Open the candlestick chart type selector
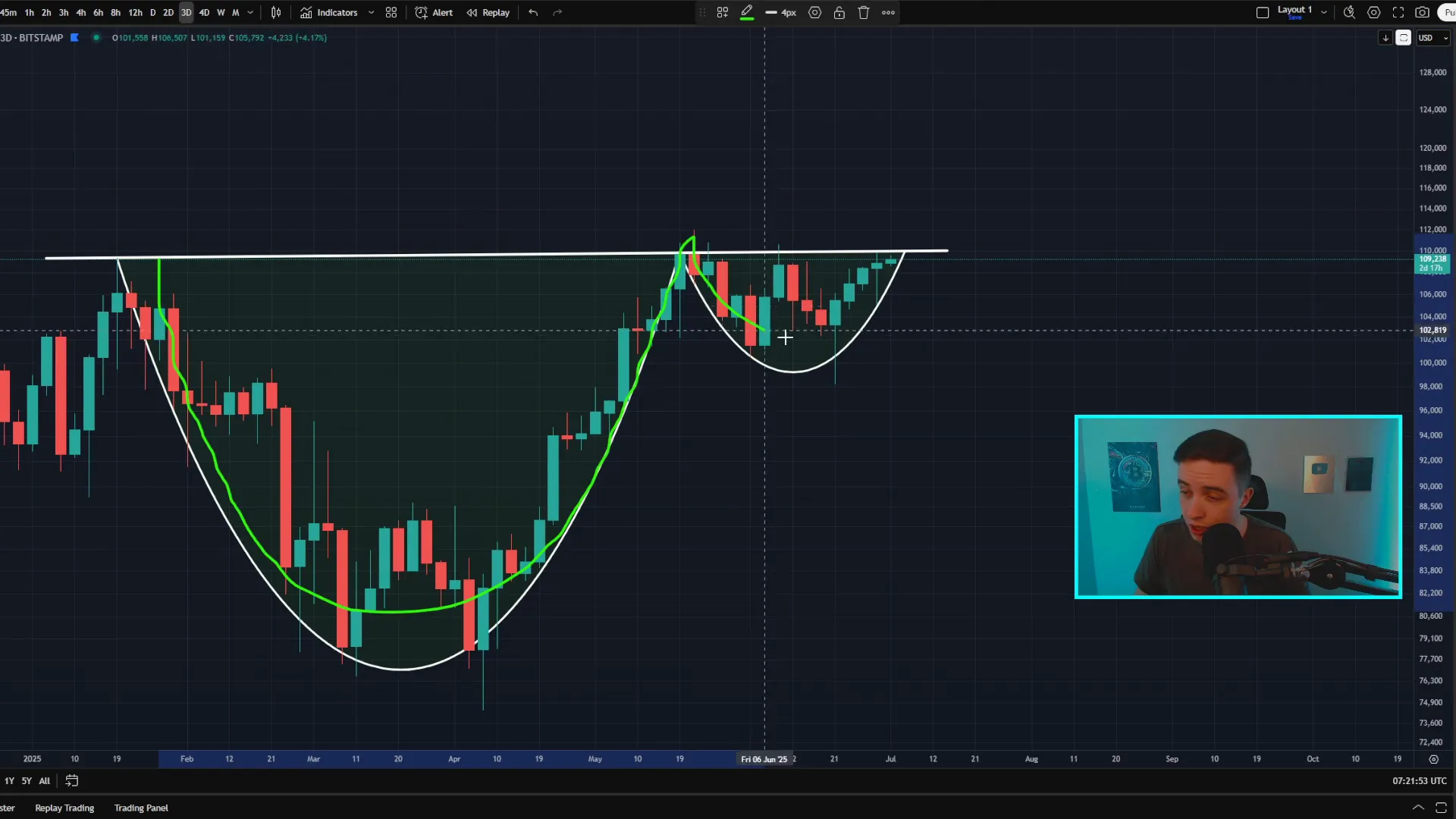Viewport: 1456px width, 819px height. click(x=276, y=13)
